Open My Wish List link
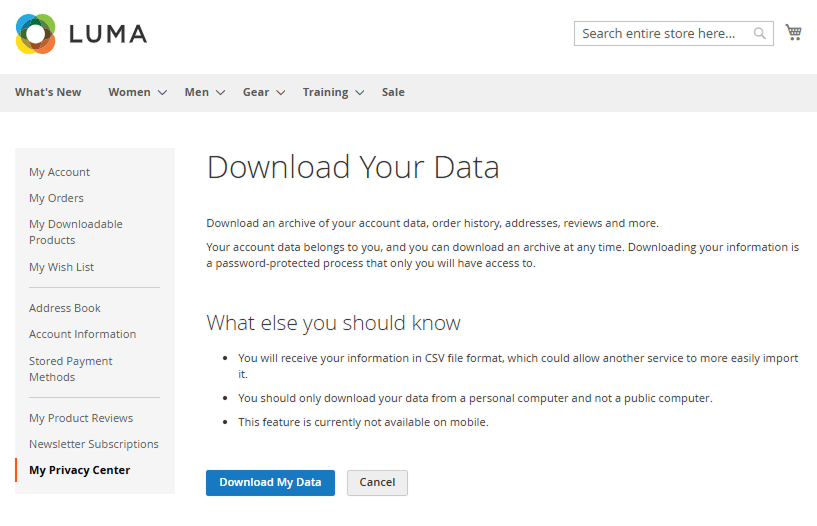 [61, 267]
